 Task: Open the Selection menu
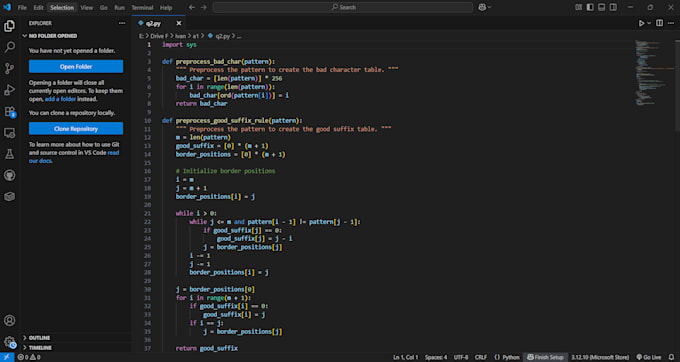62,7
